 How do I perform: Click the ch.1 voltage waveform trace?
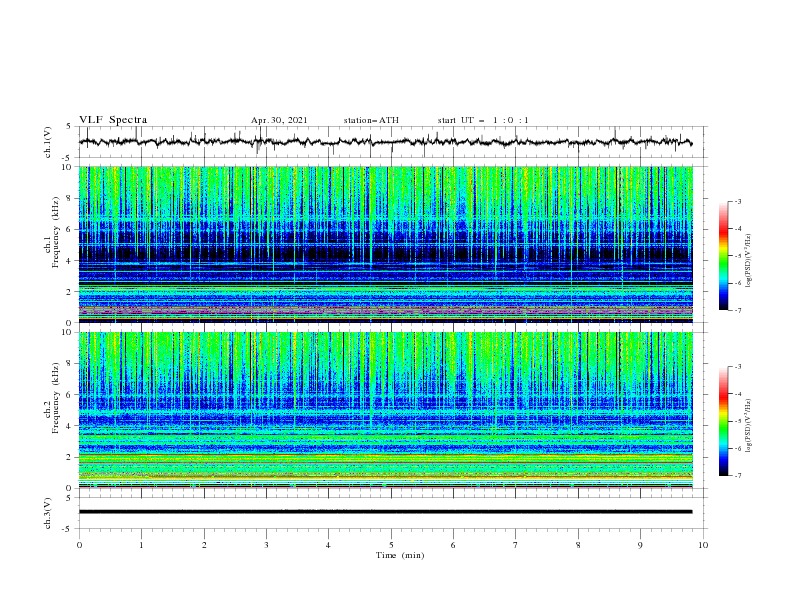pos(385,142)
